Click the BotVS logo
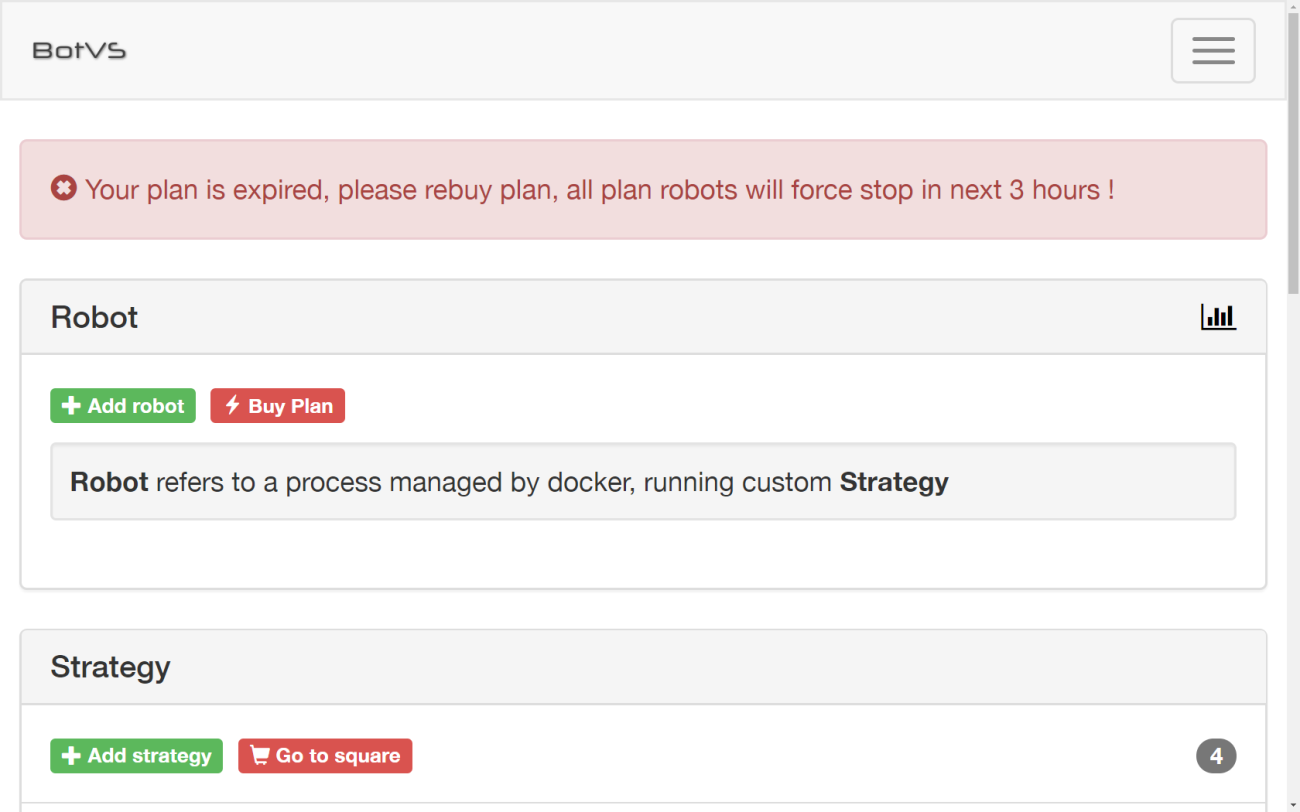1300x812 pixels. point(79,50)
